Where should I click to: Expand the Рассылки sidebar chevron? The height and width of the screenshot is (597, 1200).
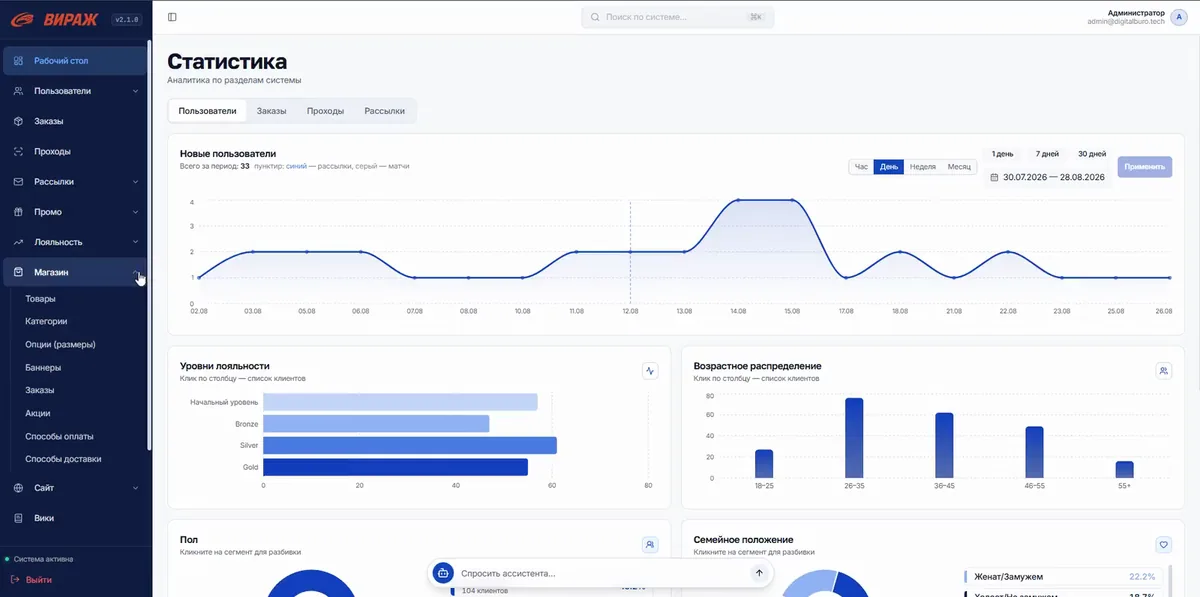[x=135, y=182]
